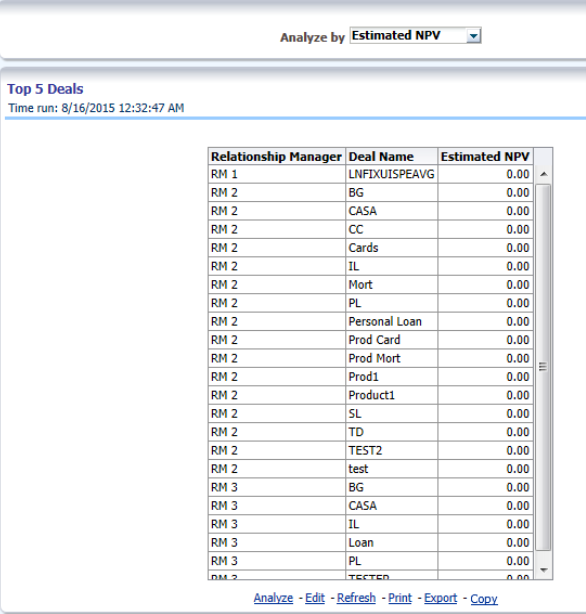This screenshot has height=614, width=586.
Task: Select the Estimated NPV combo box field
Action: pos(415,36)
